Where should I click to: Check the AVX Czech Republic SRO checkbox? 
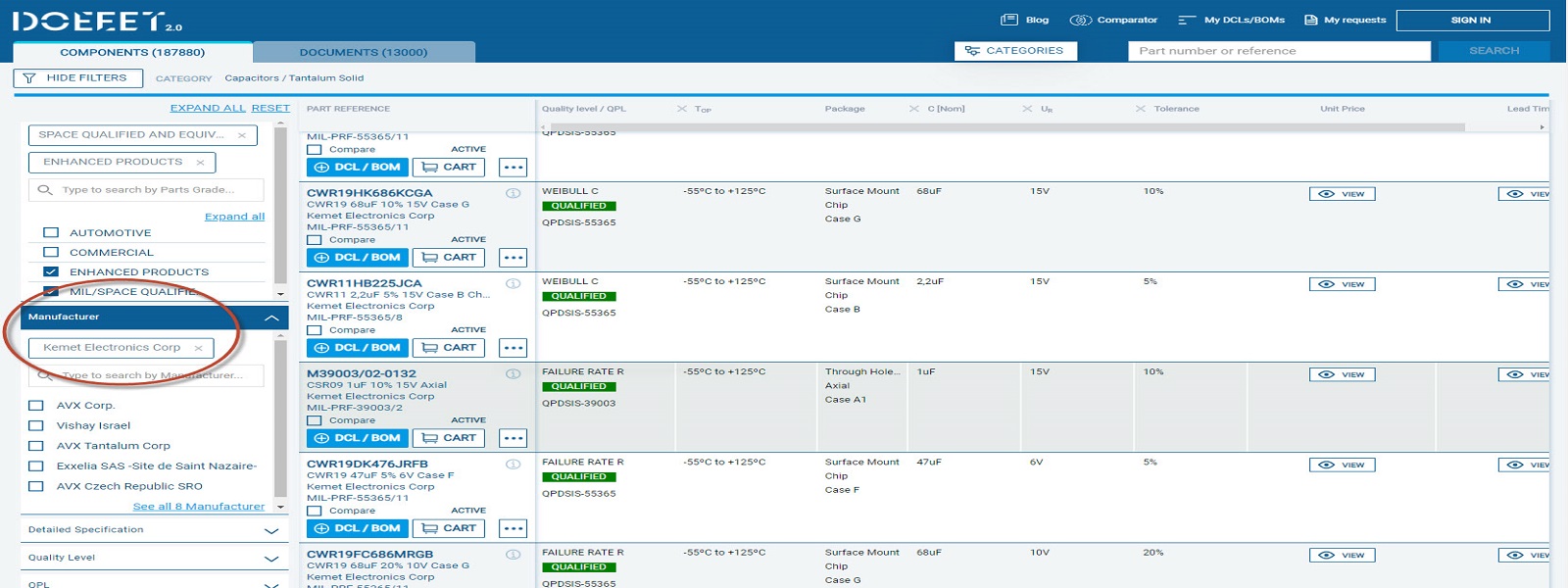36,486
